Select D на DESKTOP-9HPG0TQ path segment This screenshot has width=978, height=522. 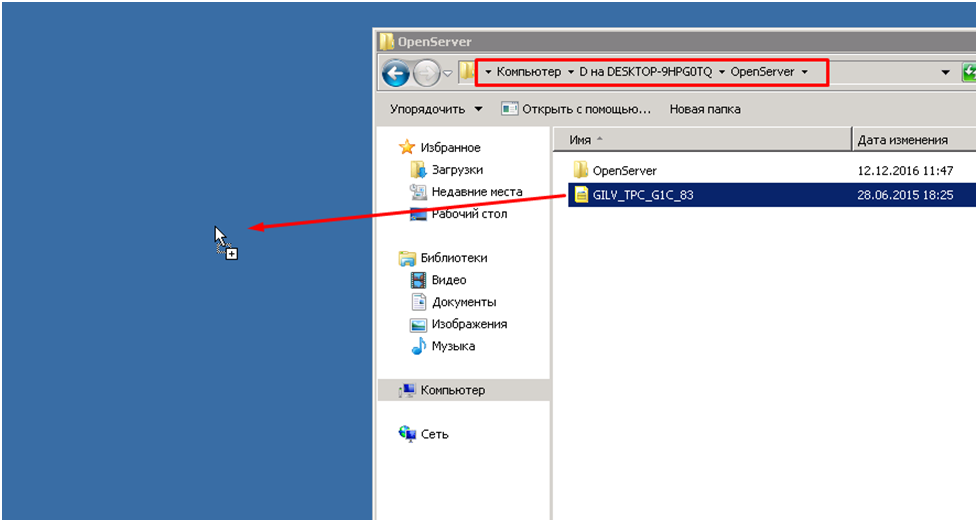(646, 72)
